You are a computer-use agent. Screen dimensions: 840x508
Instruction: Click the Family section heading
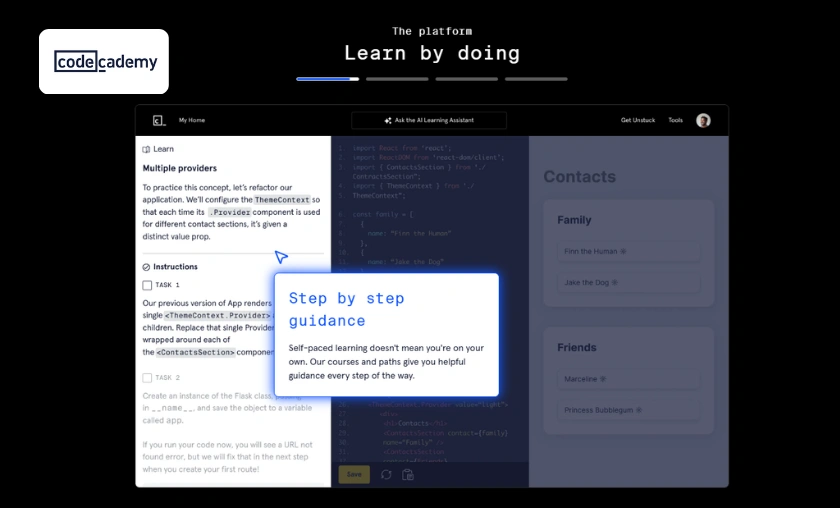coord(574,220)
